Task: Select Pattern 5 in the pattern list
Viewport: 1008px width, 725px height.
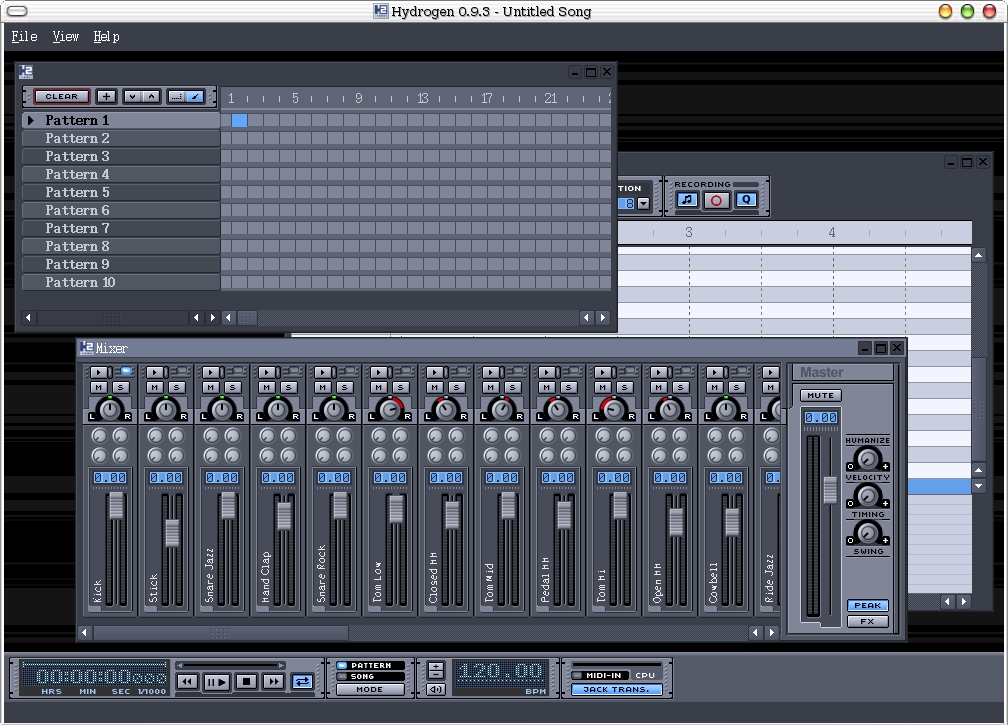Action: (x=122, y=192)
